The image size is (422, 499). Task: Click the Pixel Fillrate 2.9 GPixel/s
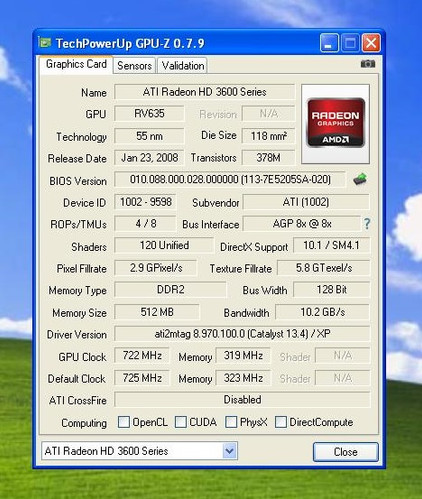coord(156,268)
